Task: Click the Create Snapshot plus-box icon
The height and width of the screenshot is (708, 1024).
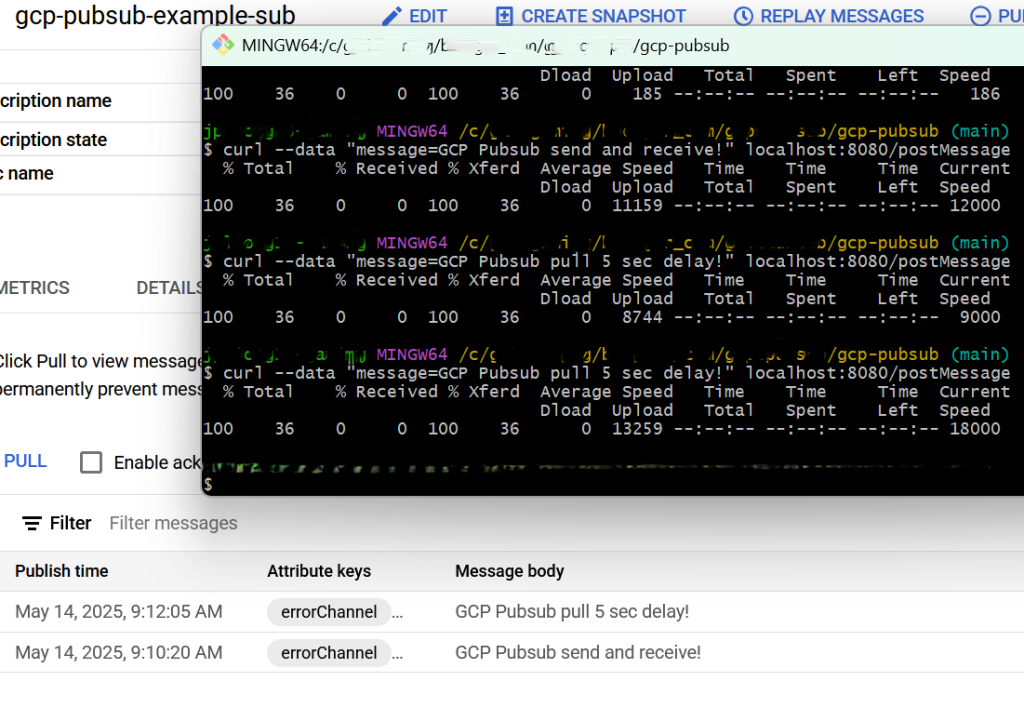Action: pos(505,16)
